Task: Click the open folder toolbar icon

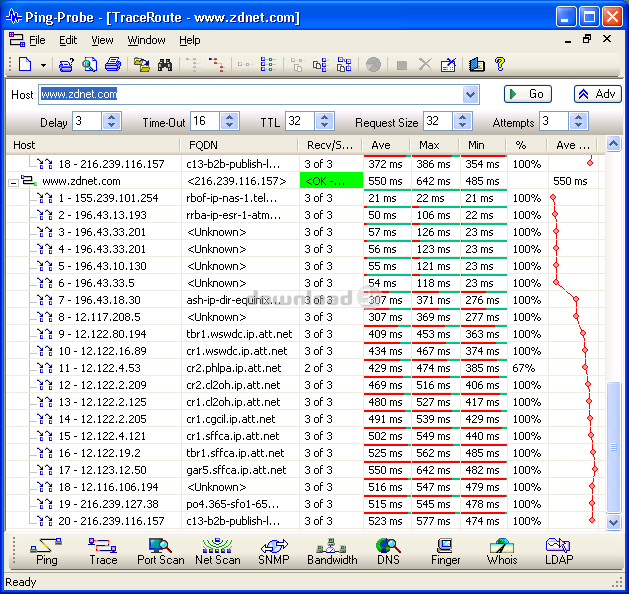Action: pyautogui.click(x=142, y=65)
